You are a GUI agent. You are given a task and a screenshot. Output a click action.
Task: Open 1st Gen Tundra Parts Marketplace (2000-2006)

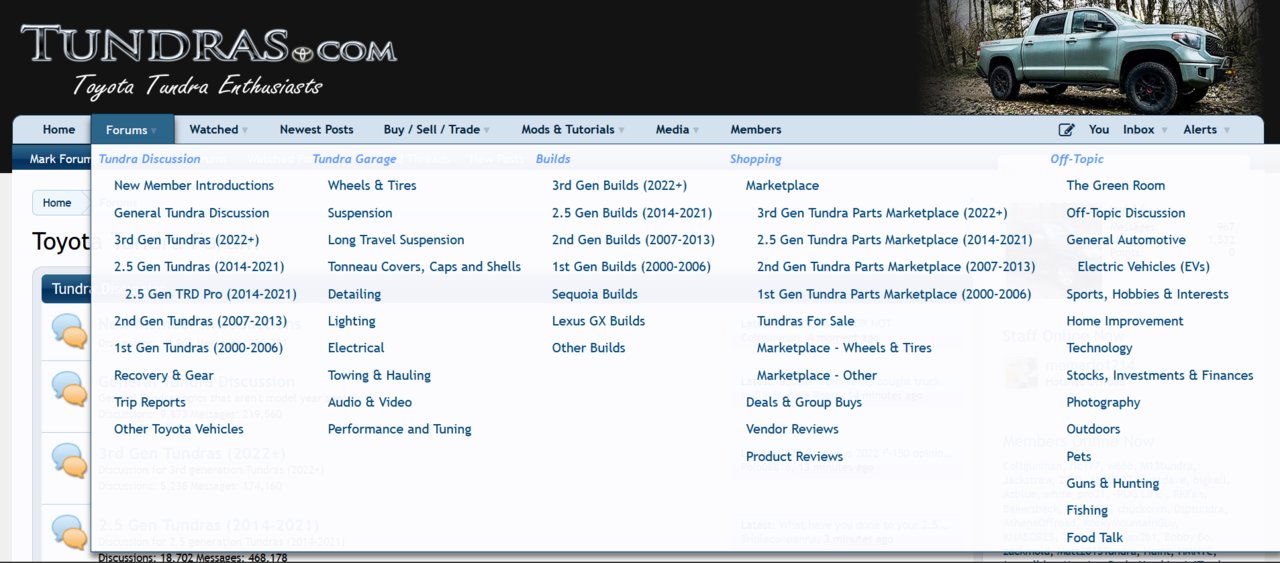[894, 294]
